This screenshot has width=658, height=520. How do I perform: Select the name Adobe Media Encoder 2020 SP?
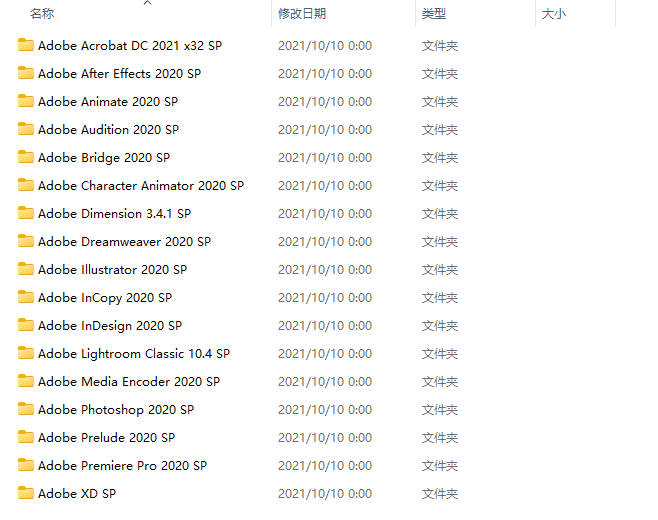coord(129,382)
